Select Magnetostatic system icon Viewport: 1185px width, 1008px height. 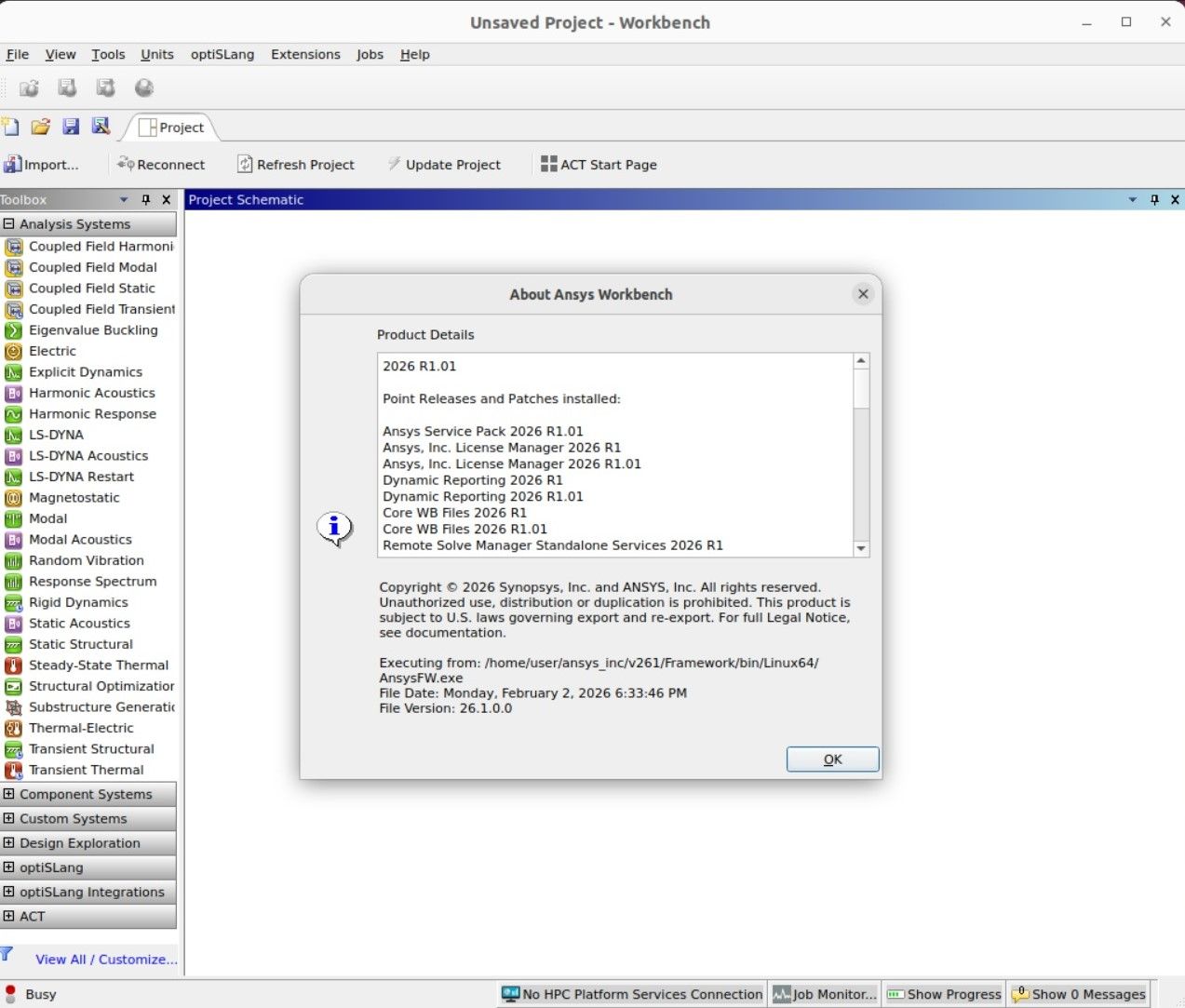tap(14, 498)
